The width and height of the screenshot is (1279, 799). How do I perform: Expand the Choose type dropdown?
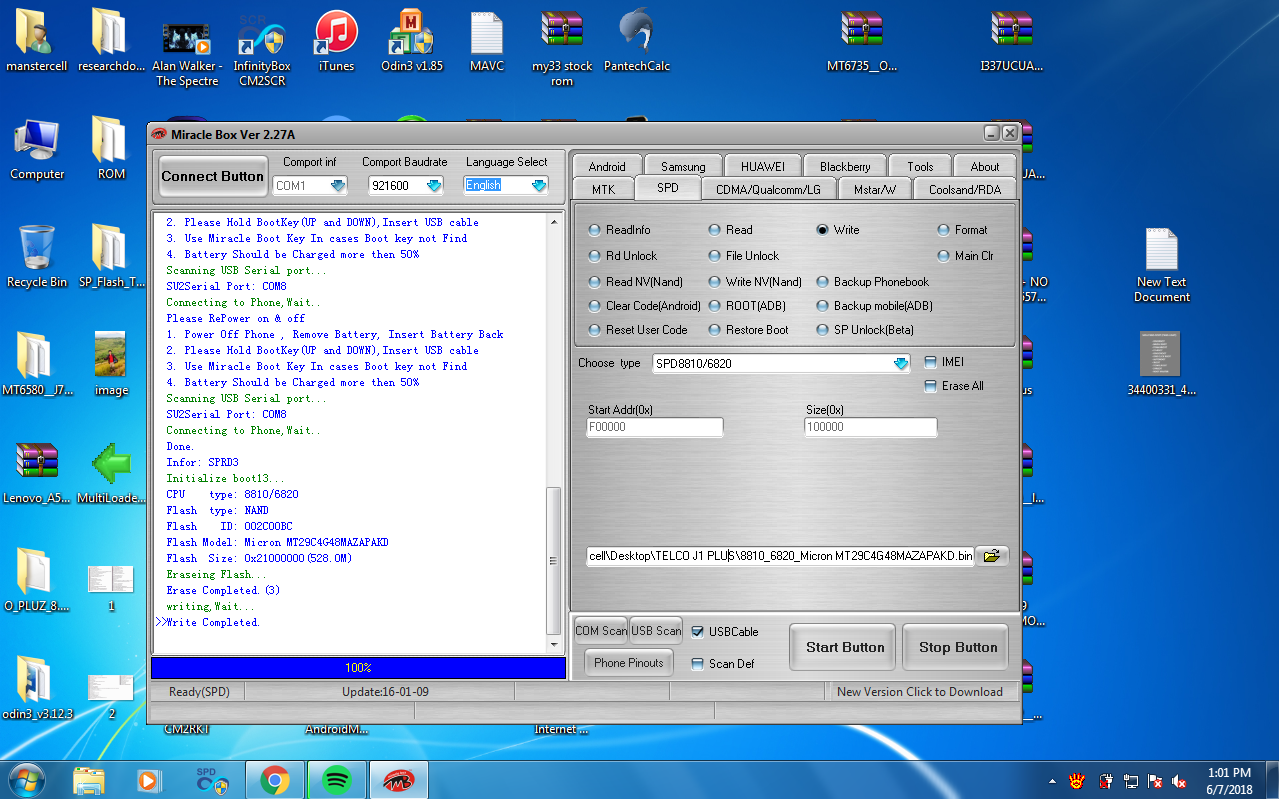point(901,364)
